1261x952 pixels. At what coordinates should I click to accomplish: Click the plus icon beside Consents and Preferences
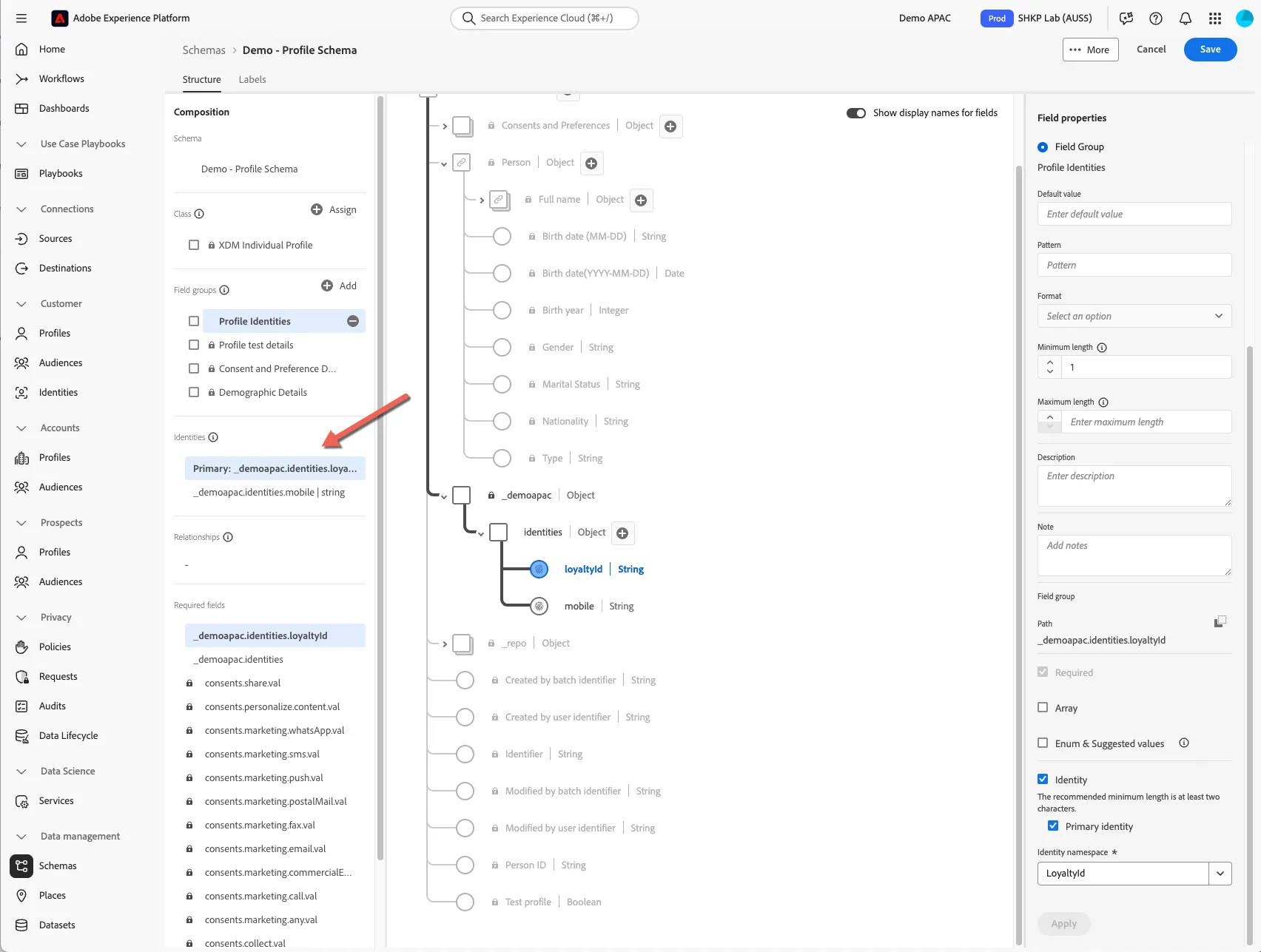(x=670, y=126)
